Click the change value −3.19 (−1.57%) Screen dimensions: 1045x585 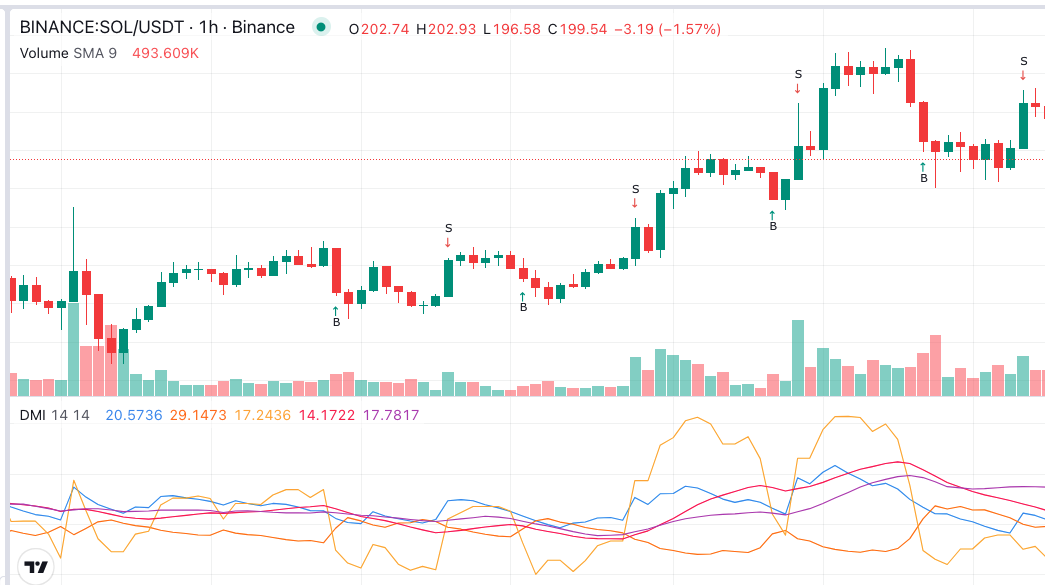coord(667,29)
